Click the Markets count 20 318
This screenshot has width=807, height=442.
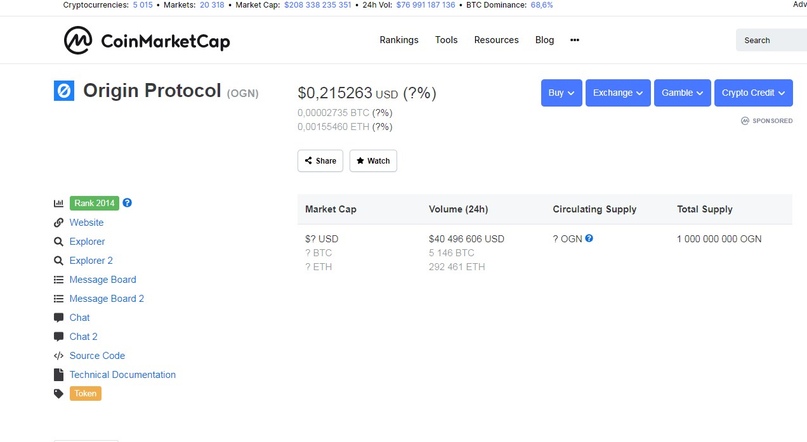(212, 5)
